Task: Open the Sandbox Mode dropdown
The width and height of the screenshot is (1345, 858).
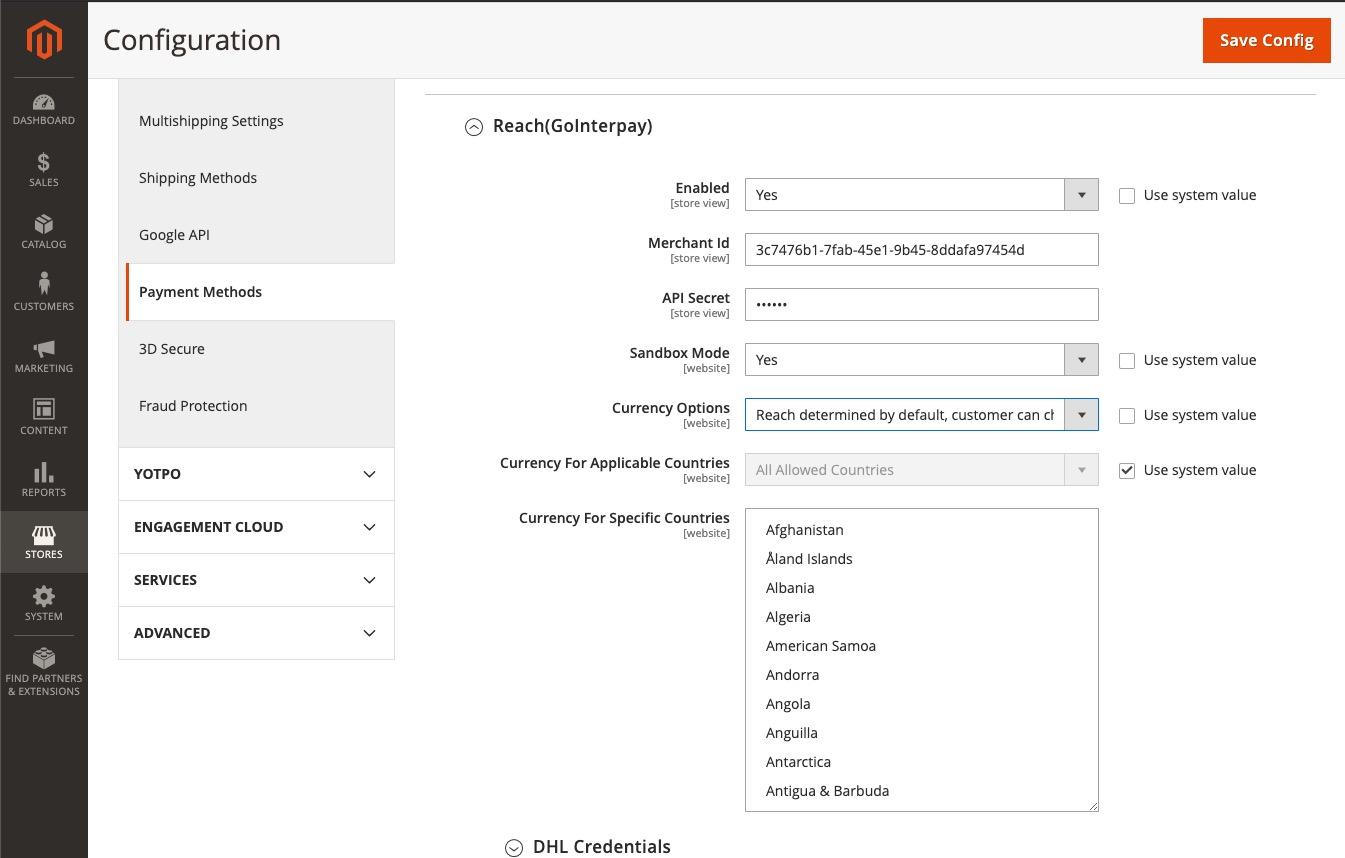Action: pos(921,360)
